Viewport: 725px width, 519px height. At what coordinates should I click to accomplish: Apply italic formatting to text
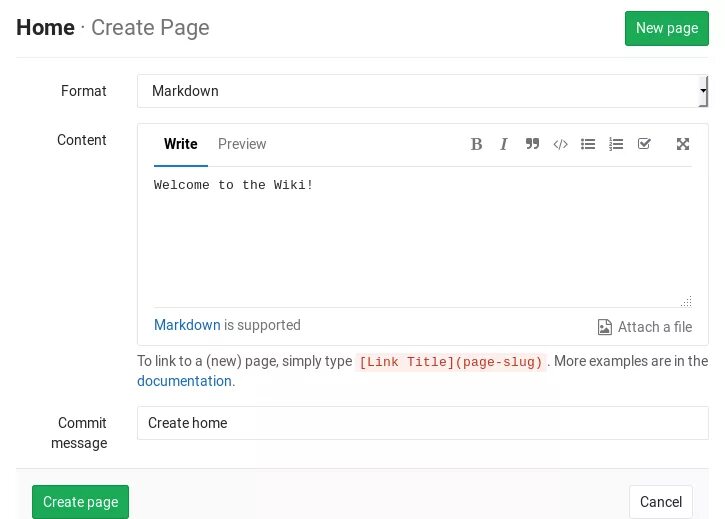click(x=504, y=144)
